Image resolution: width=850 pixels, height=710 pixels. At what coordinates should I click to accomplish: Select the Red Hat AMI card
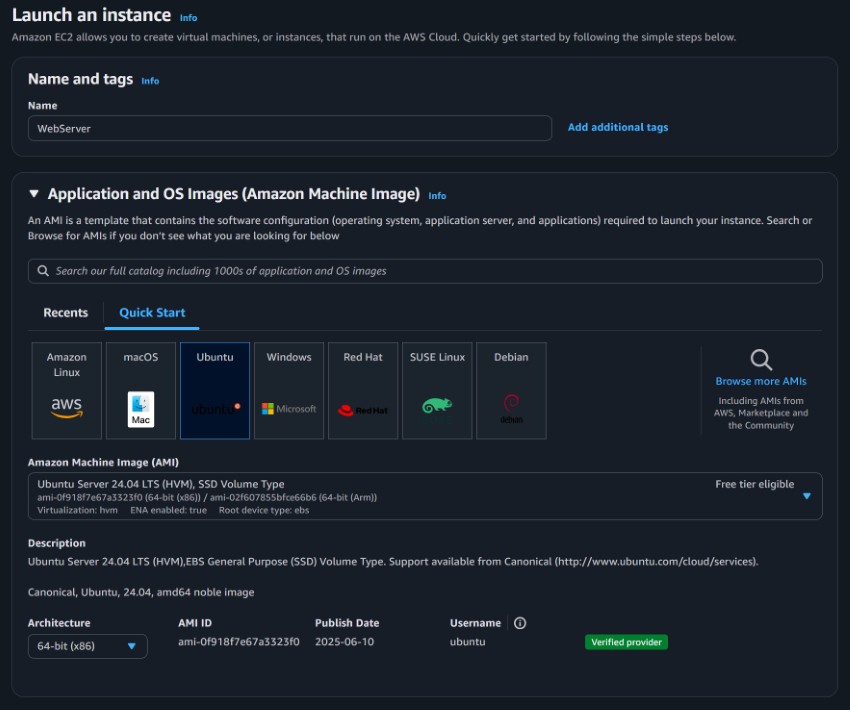pyautogui.click(x=362, y=389)
